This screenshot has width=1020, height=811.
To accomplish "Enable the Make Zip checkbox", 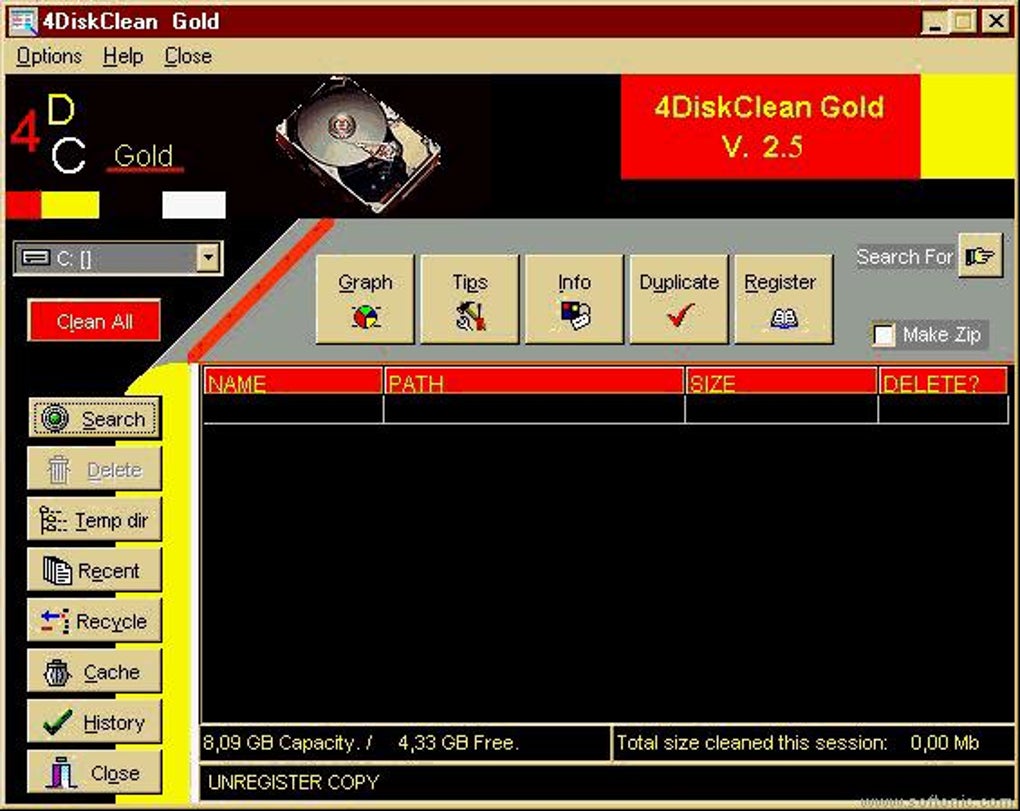I will (x=883, y=335).
